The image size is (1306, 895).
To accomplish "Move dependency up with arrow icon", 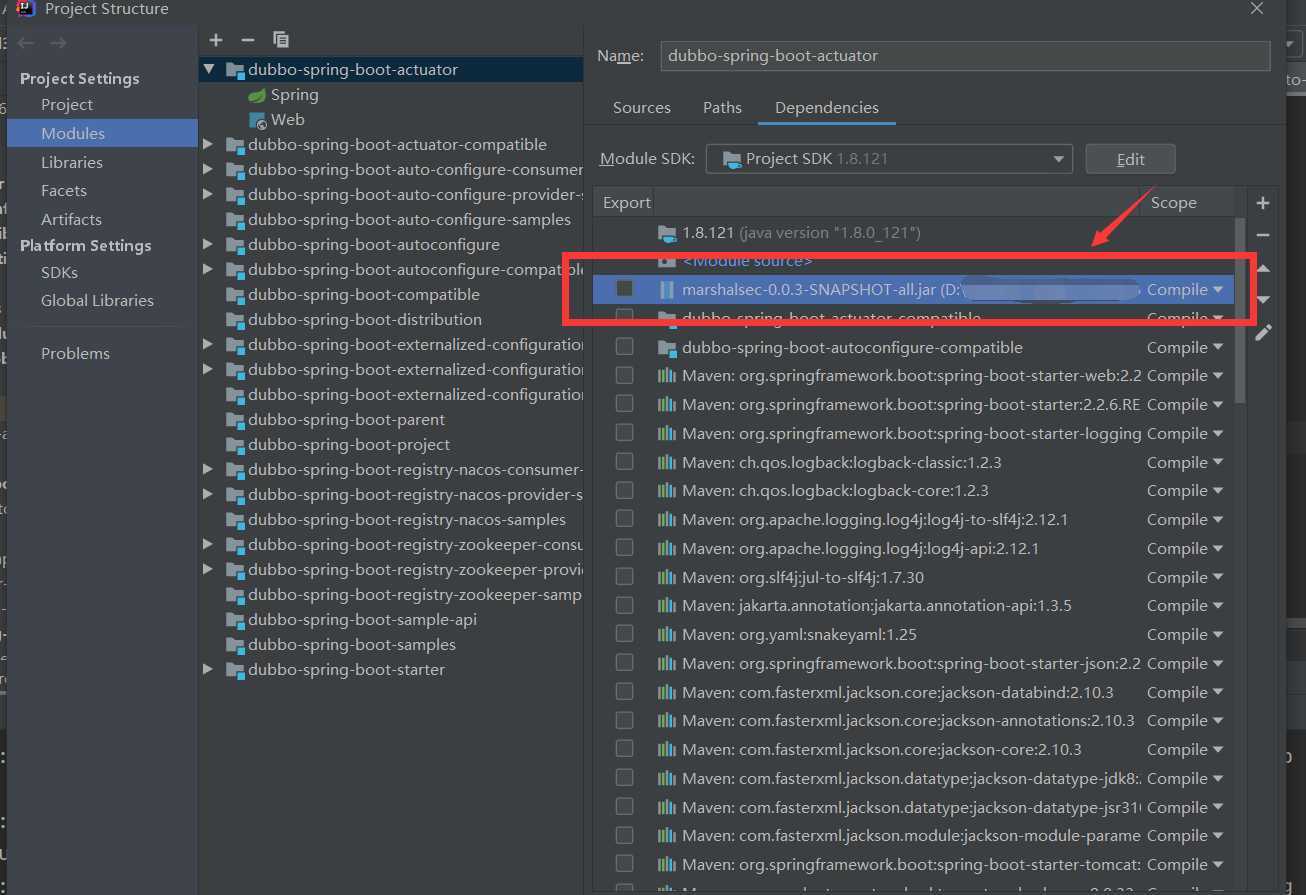I will point(1263,268).
